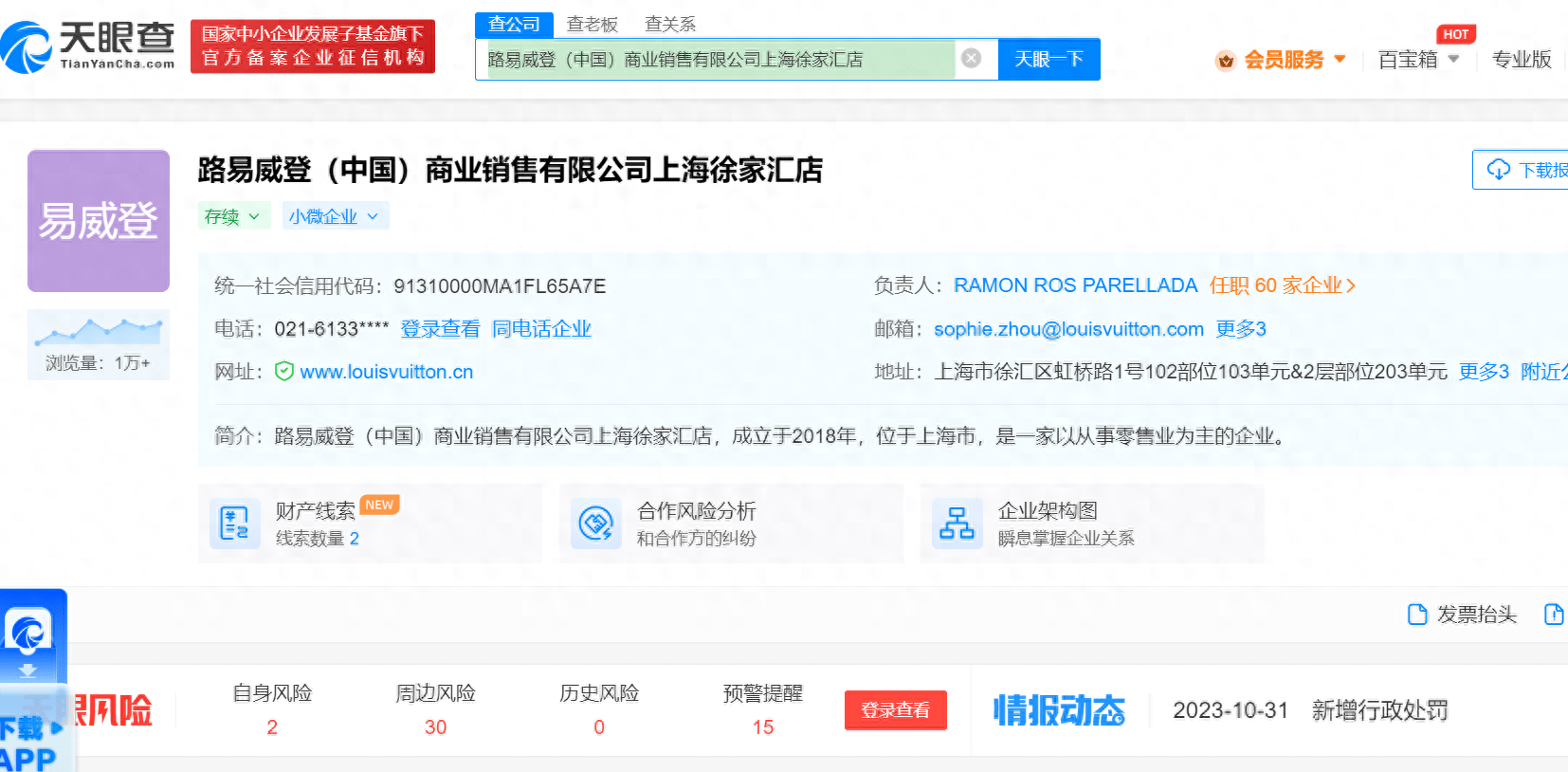The width and height of the screenshot is (1568, 772).
Task: Open the 预警提醒 count of 15
Action: coord(763,727)
